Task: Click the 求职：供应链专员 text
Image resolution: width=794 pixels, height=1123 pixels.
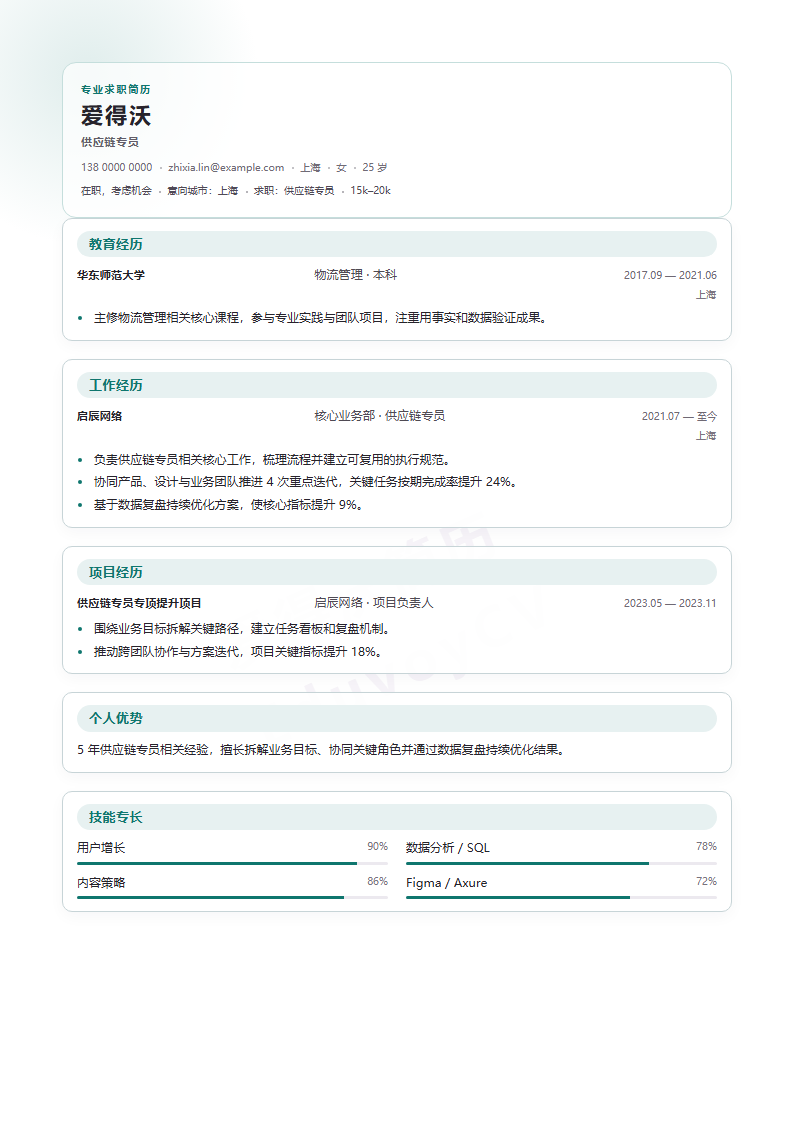Action: 294,191
